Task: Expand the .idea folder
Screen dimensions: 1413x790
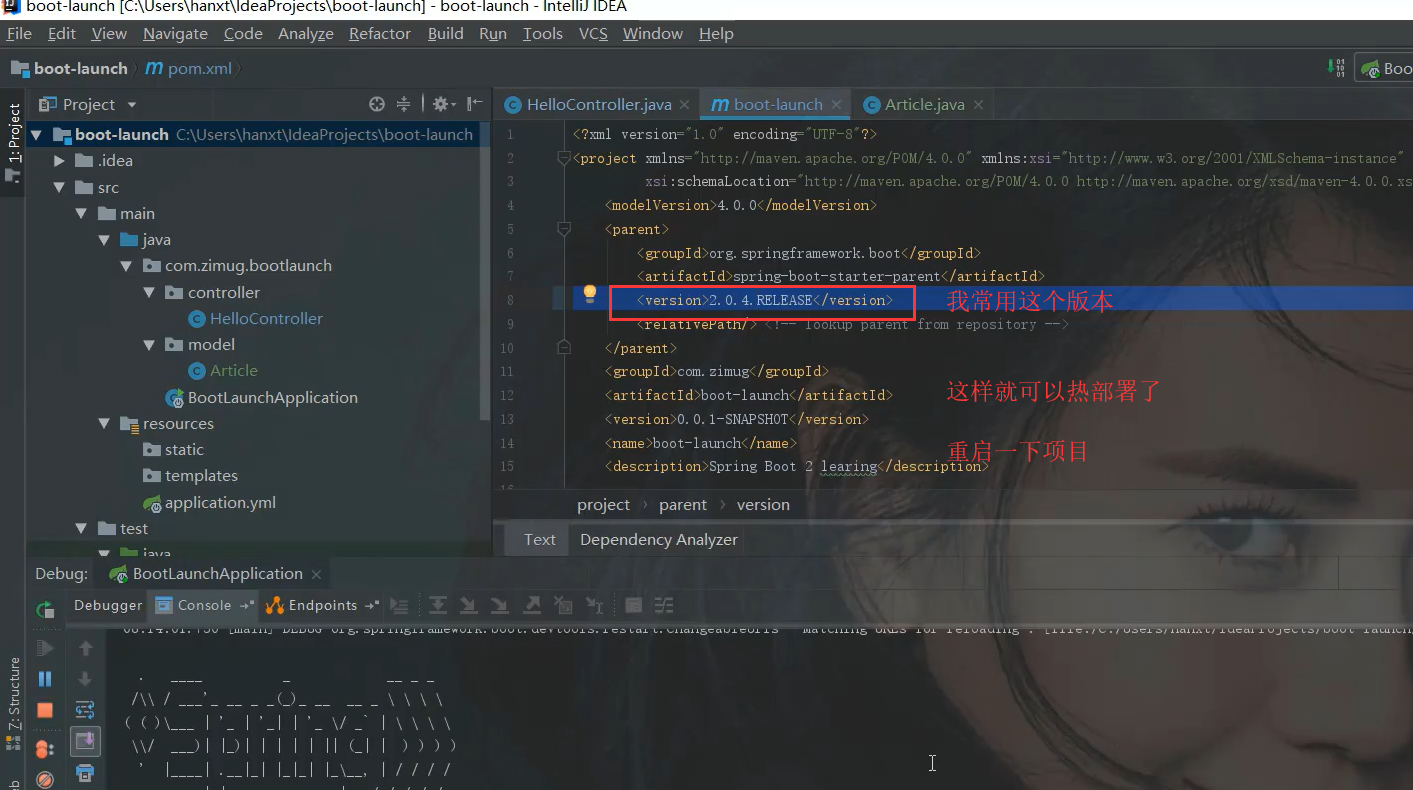Action: point(59,160)
